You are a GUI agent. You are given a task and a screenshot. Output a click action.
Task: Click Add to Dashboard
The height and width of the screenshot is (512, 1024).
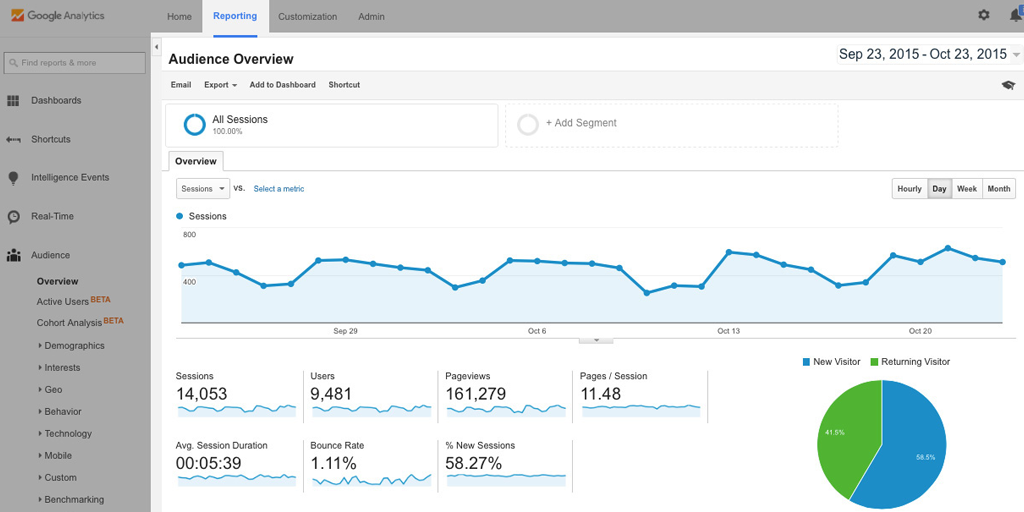282,85
